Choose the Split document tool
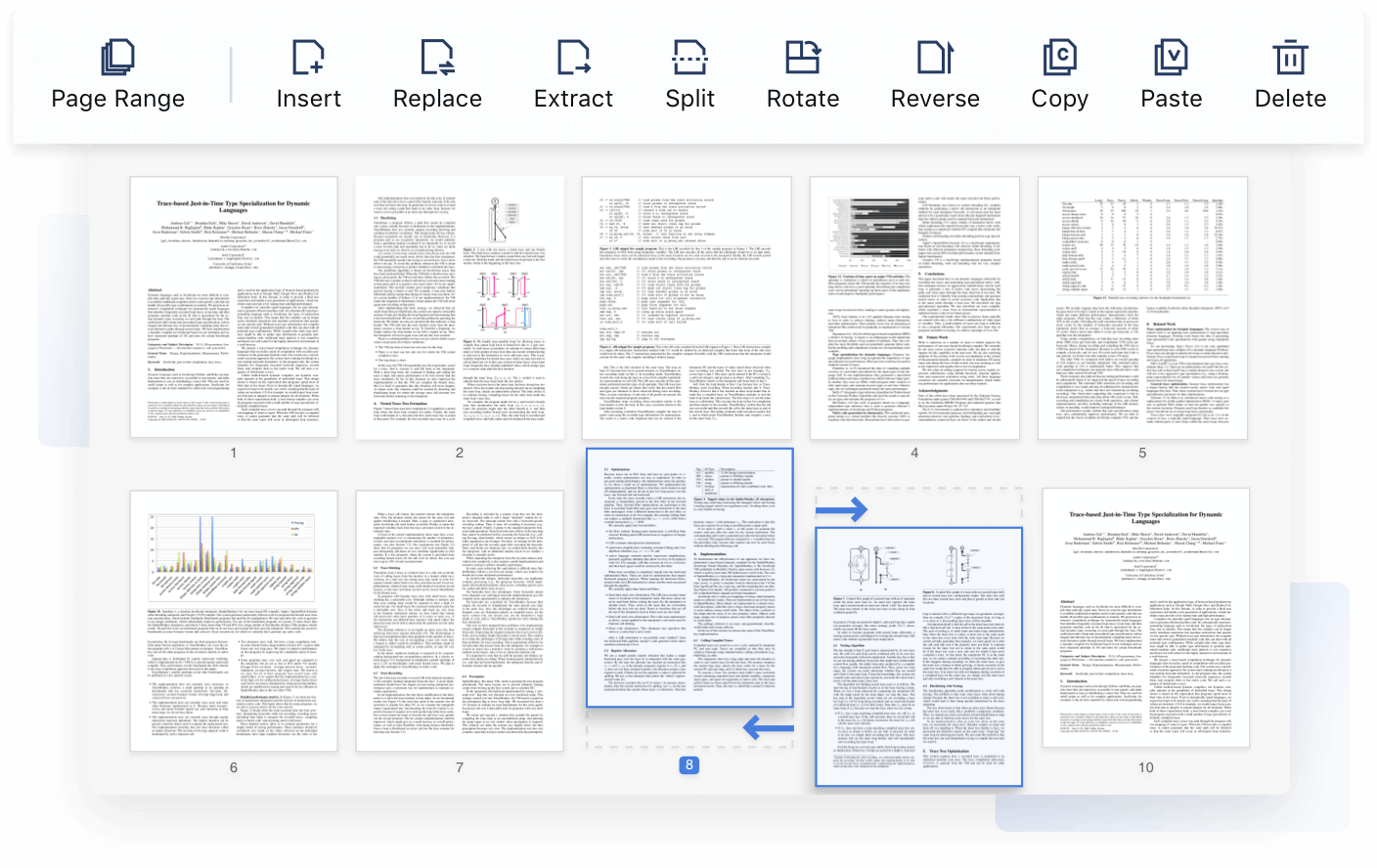Viewport: 1377px width, 868px height. click(689, 75)
